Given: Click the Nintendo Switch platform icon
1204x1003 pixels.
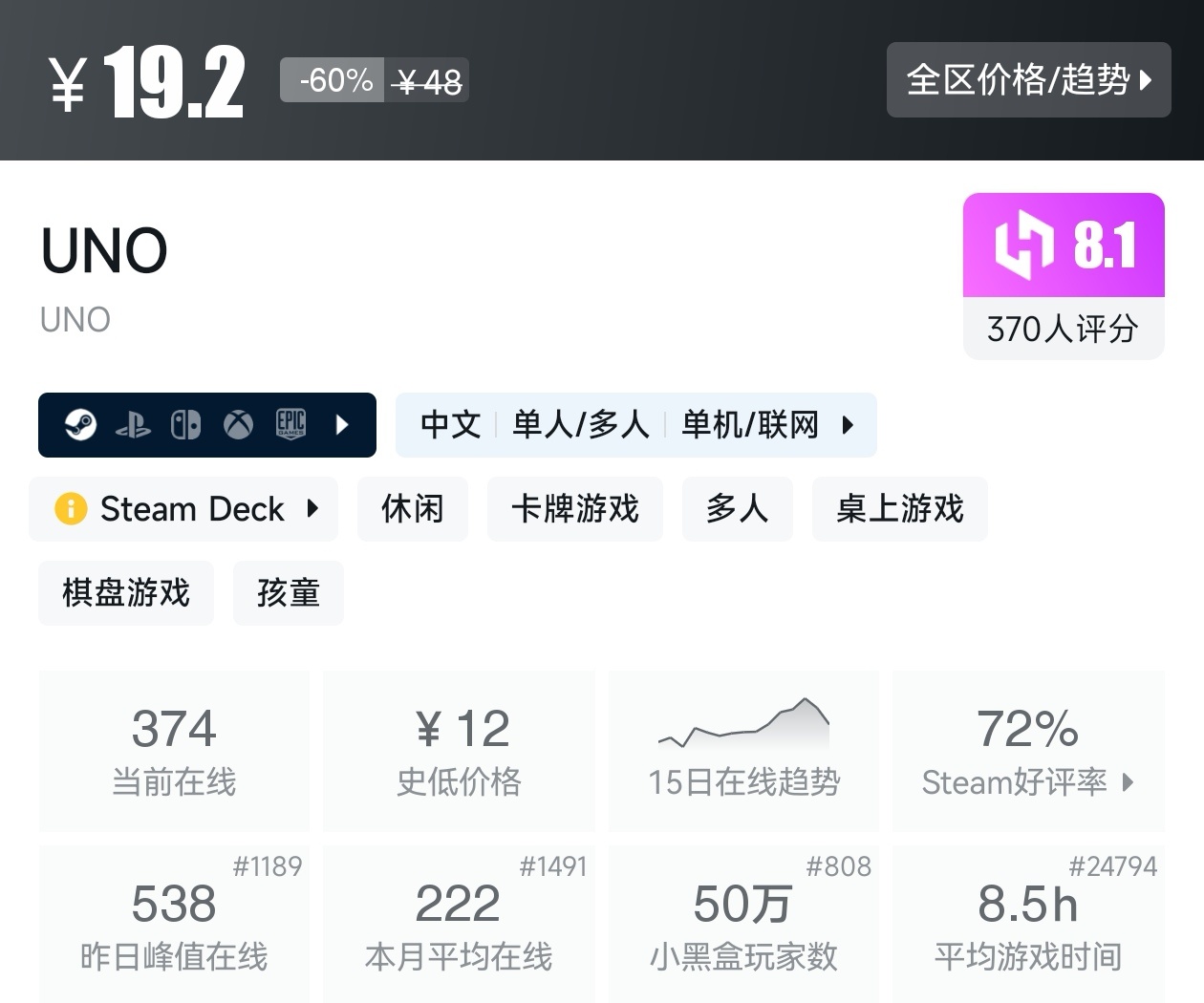Looking at the screenshot, I should coord(185,424).
